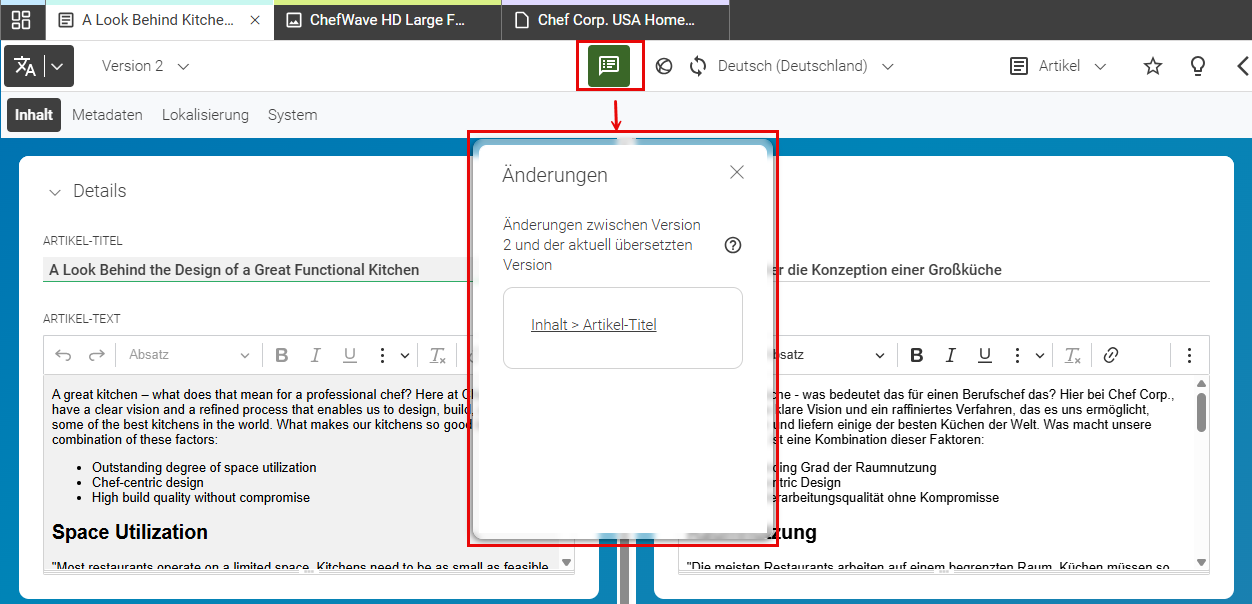This screenshot has width=1252, height=604.
Task: Click the 'High build quality without compromise' bullet
Action: point(201,497)
